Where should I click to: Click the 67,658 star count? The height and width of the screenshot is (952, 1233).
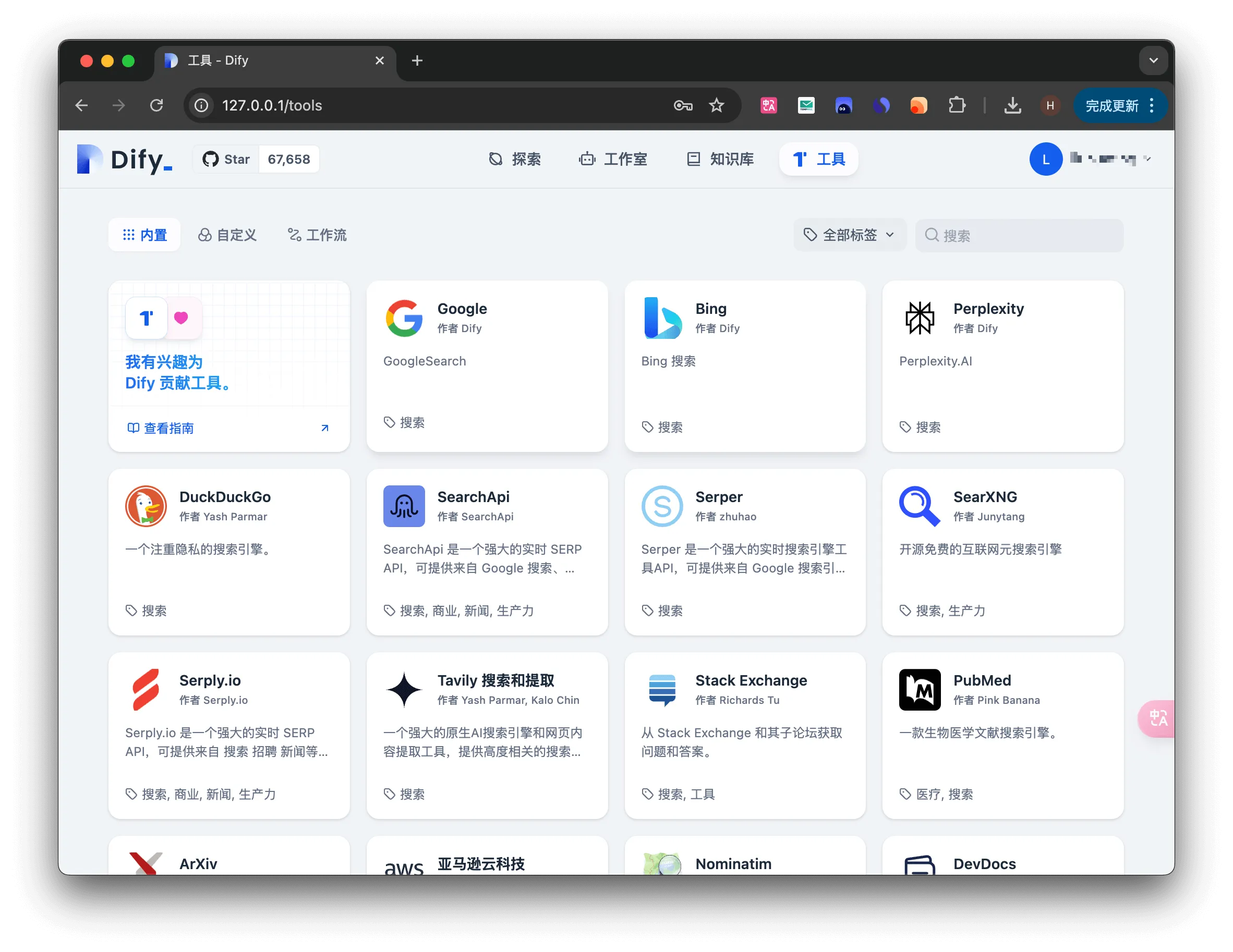point(289,159)
